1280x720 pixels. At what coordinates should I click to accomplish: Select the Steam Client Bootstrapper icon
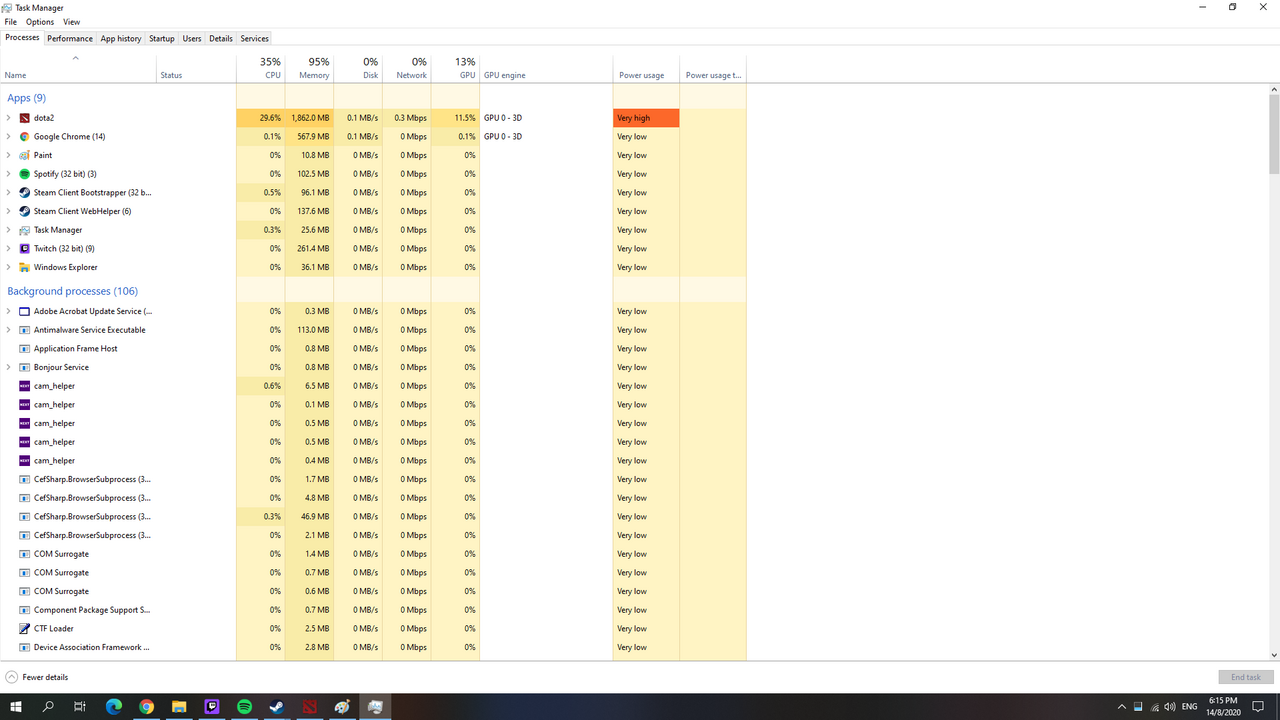point(25,193)
